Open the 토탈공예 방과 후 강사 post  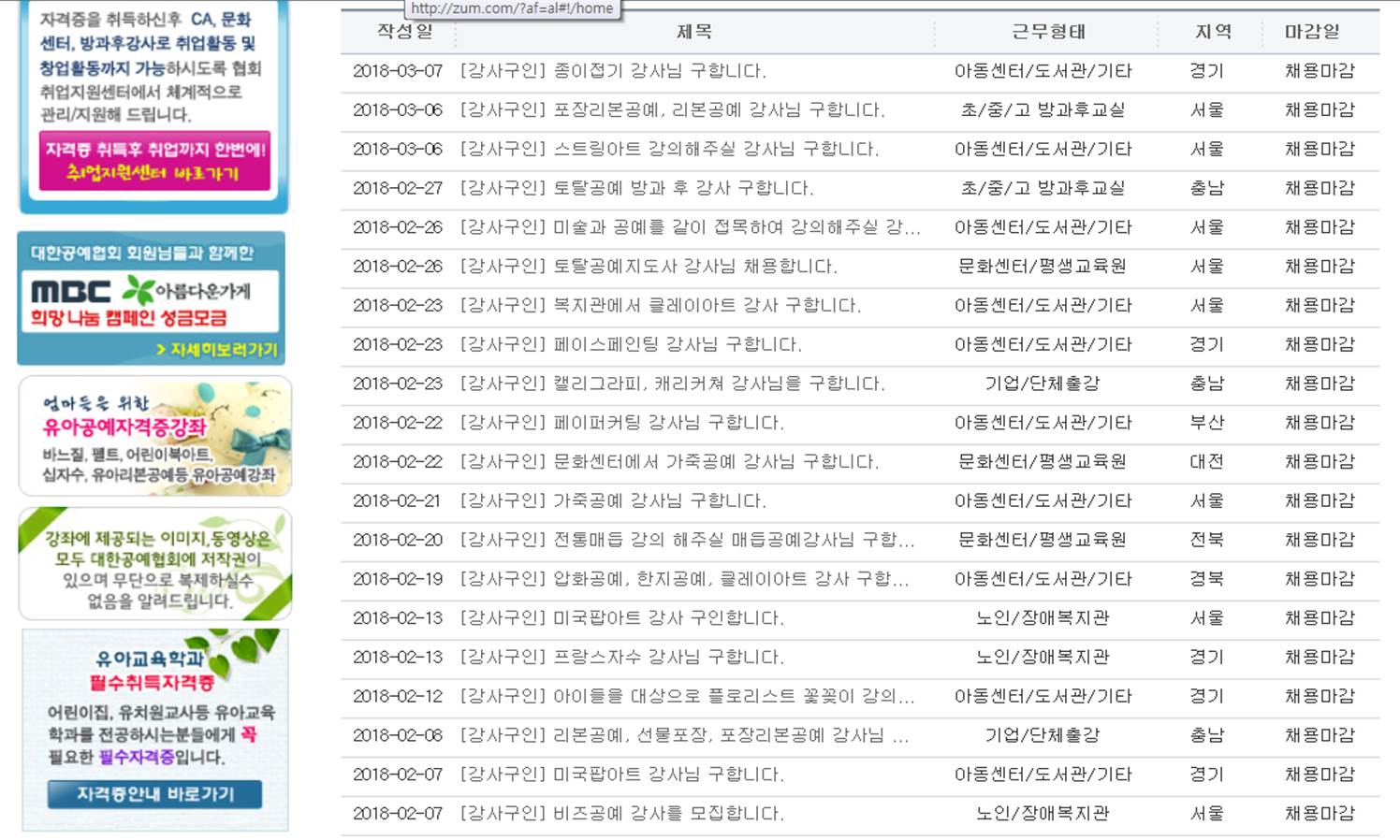pos(636,189)
